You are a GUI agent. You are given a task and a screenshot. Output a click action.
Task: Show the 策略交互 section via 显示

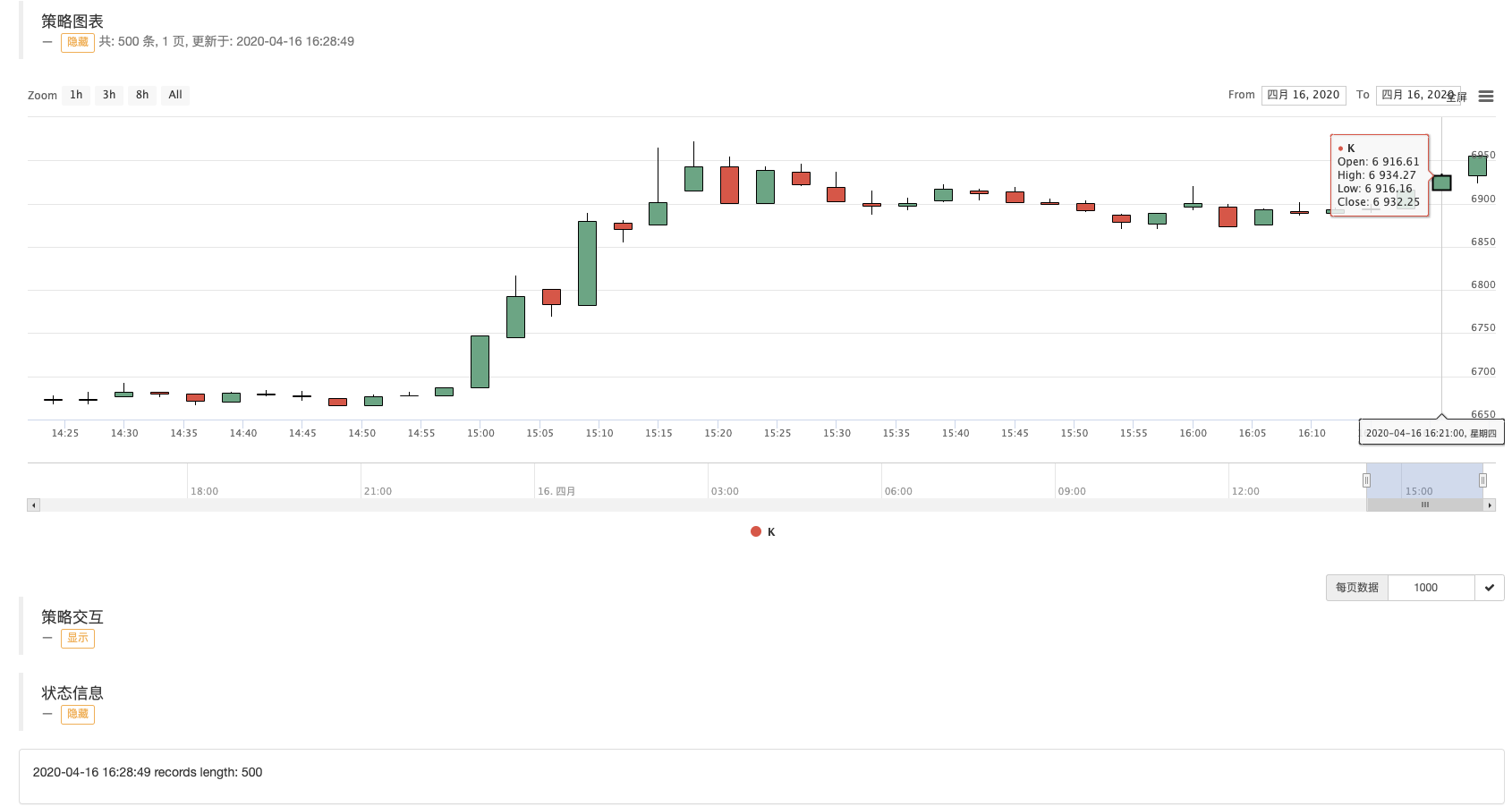tap(78, 638)
